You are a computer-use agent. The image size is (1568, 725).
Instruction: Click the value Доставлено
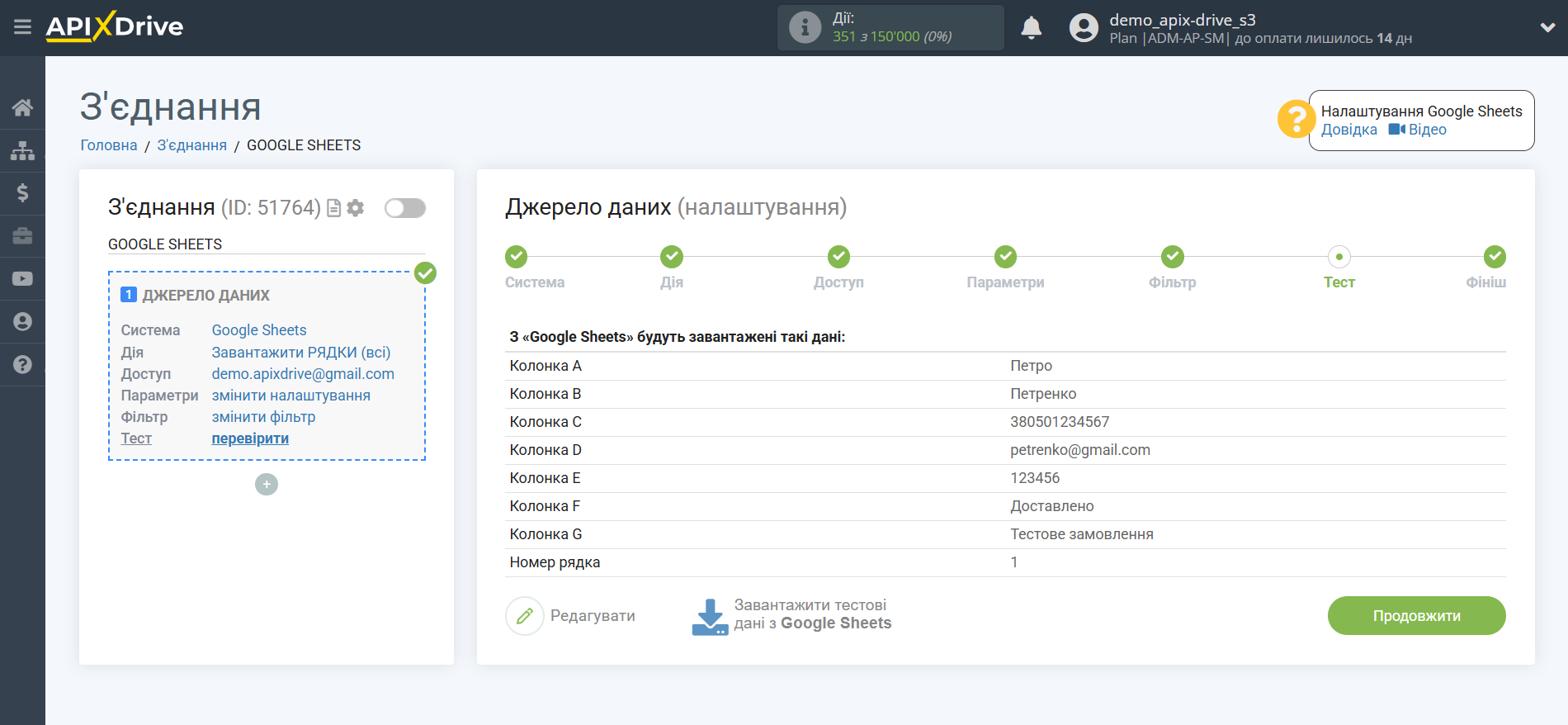coord(1052,506)
